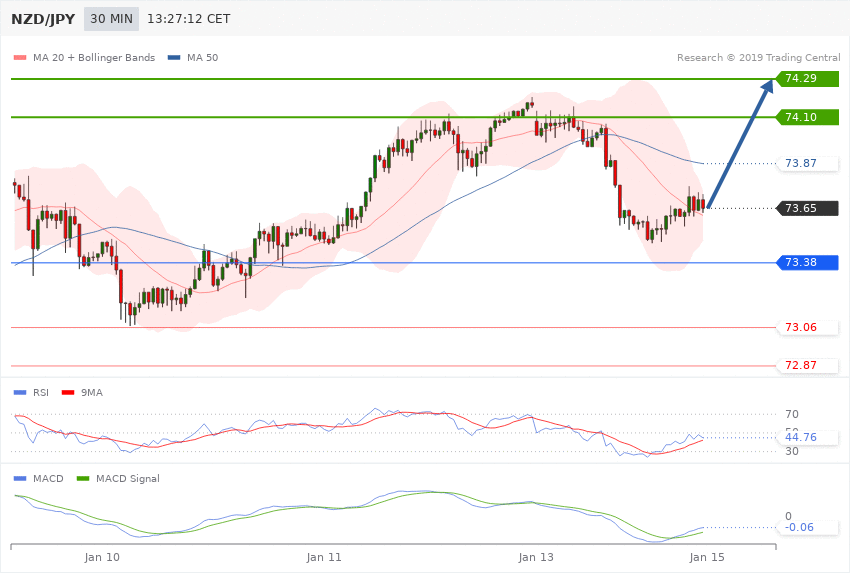The height and width of the screenshot is (576, 850).
Task: Click the RSI 70 level label
Action: click(x=791, y=415)
